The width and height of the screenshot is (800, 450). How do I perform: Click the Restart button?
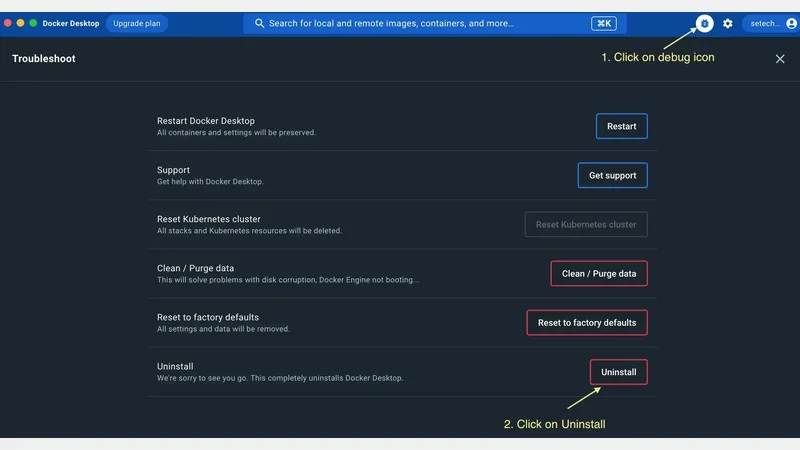pos(621,126)
